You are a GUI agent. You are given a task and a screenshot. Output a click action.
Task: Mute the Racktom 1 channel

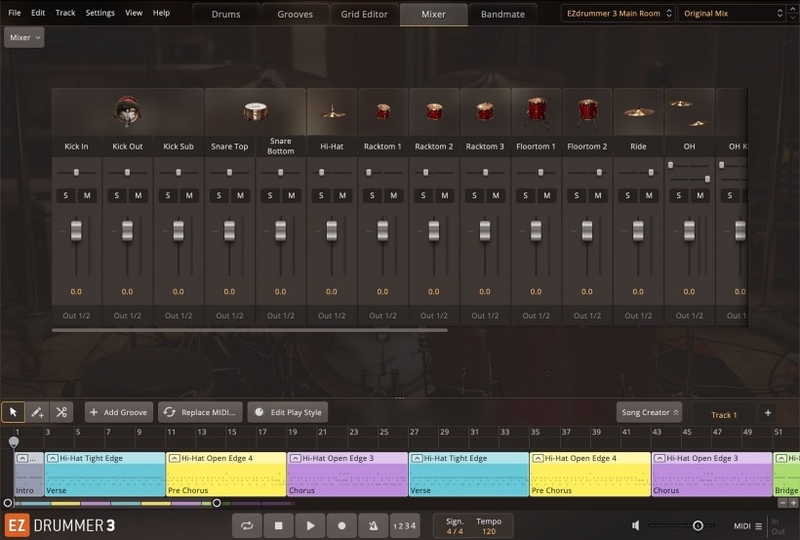pos(393,195)
